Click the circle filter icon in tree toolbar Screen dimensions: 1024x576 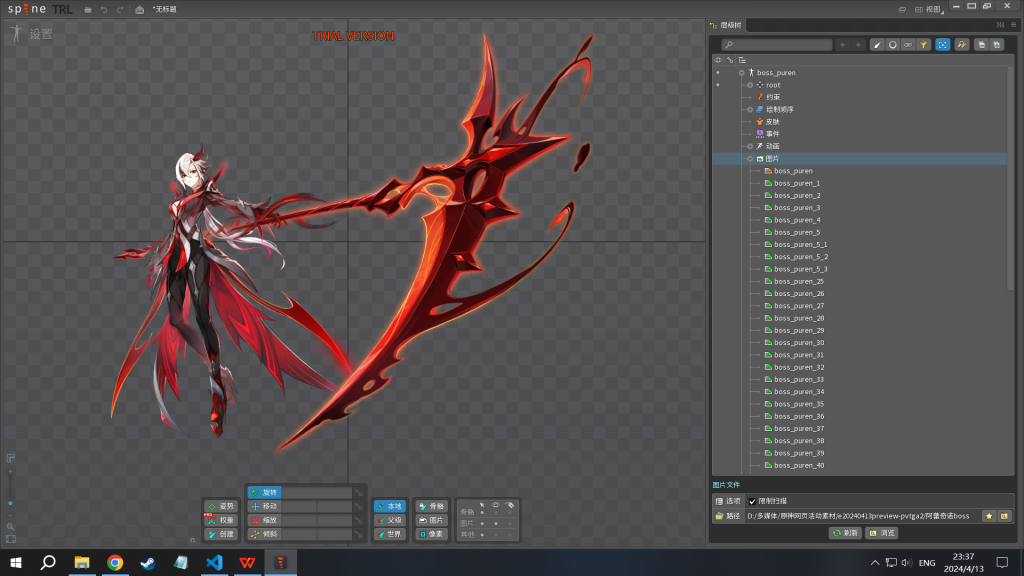coord(893,45)
